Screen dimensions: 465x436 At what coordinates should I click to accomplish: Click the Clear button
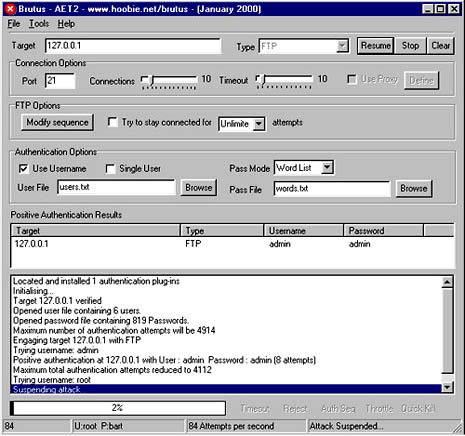(441, 46)
